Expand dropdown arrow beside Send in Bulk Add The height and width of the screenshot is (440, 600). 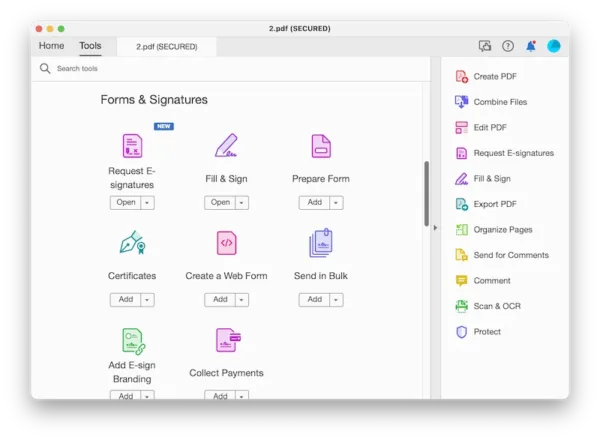[336, 300]
